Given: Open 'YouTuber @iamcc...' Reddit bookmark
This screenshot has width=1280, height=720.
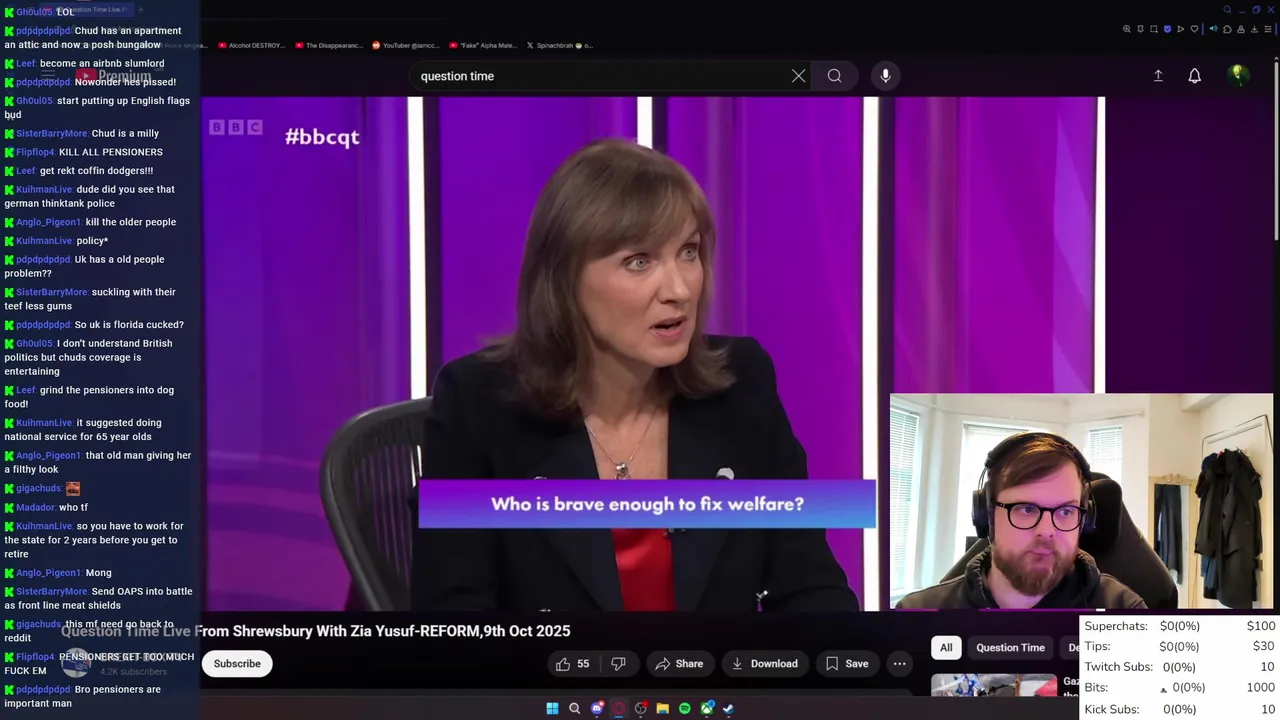Looking at the screenshot, I should point(405,45).
